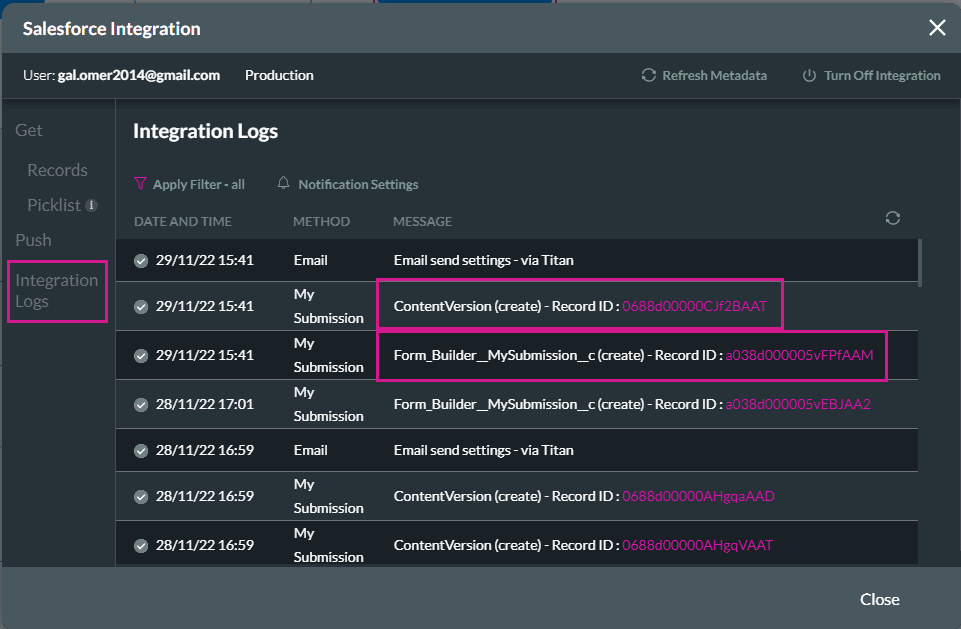Screen dimensions: 961x629
Task: Open Record ID 0688d00000CJf2BAAT link
Action: click(x=697, y=308)
